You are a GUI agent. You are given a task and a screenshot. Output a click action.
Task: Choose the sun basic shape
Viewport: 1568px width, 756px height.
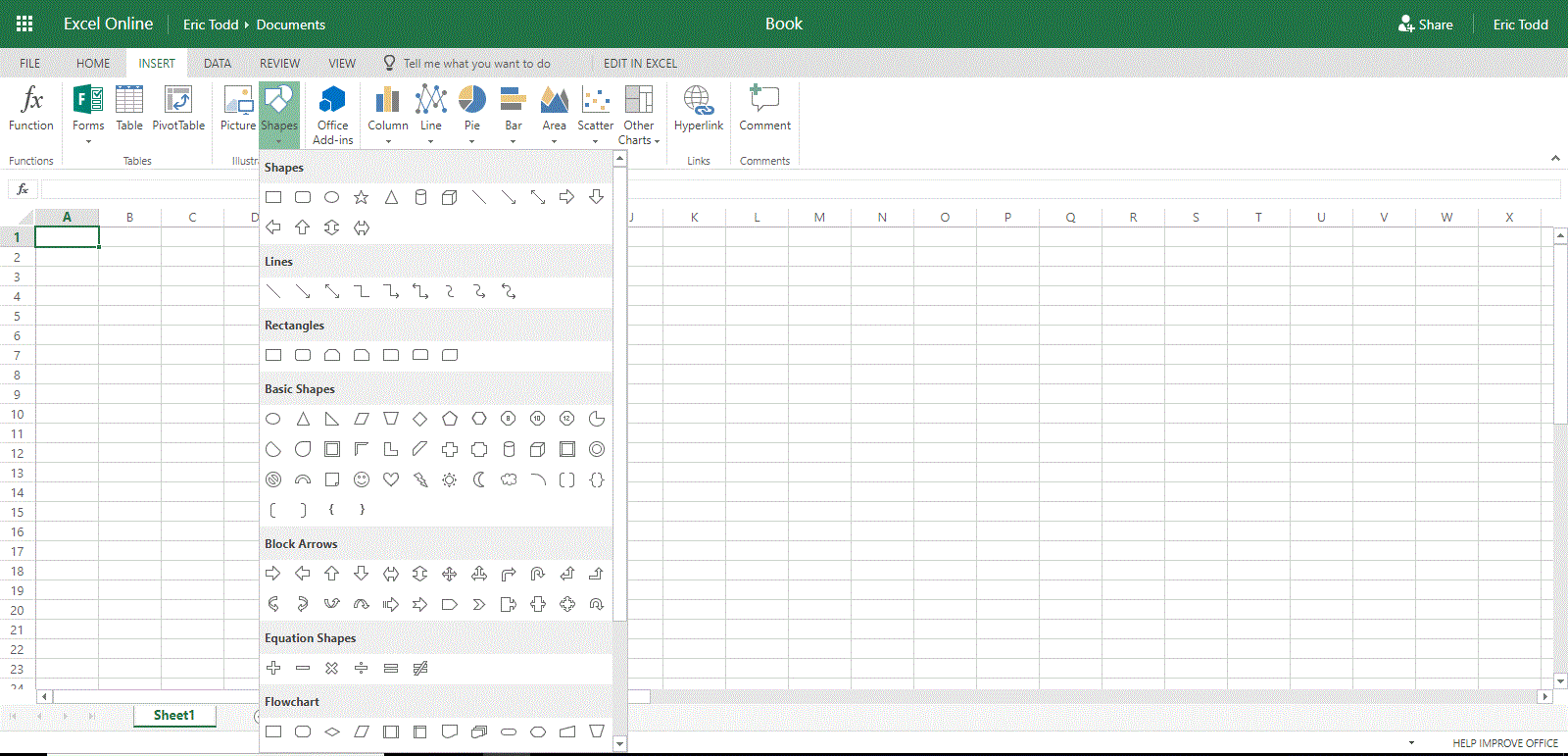pyautogui.click(x=450, y=479)
